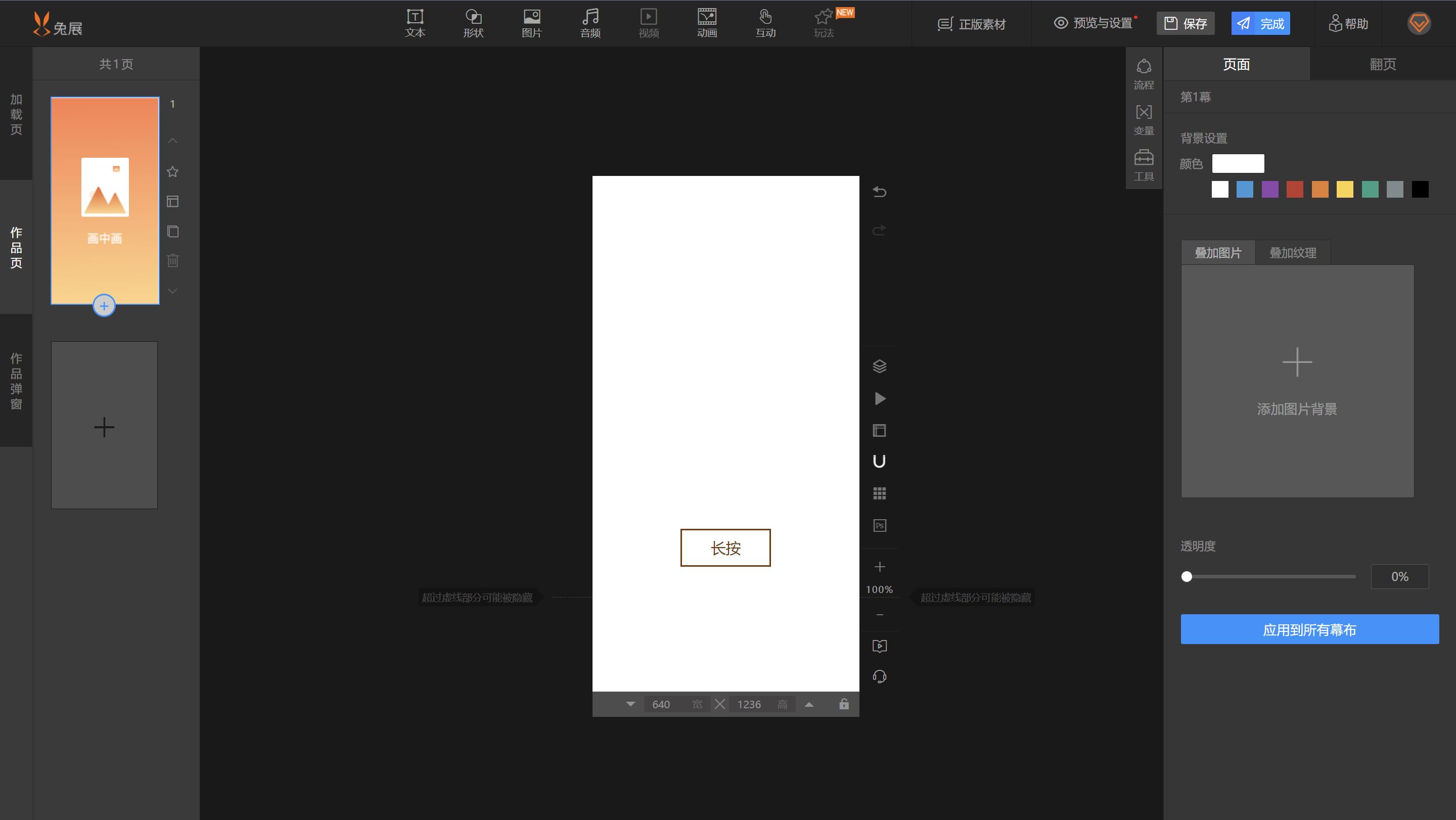Choose the white color swatch
1456x820 pixels.
tap(1220, 189)
